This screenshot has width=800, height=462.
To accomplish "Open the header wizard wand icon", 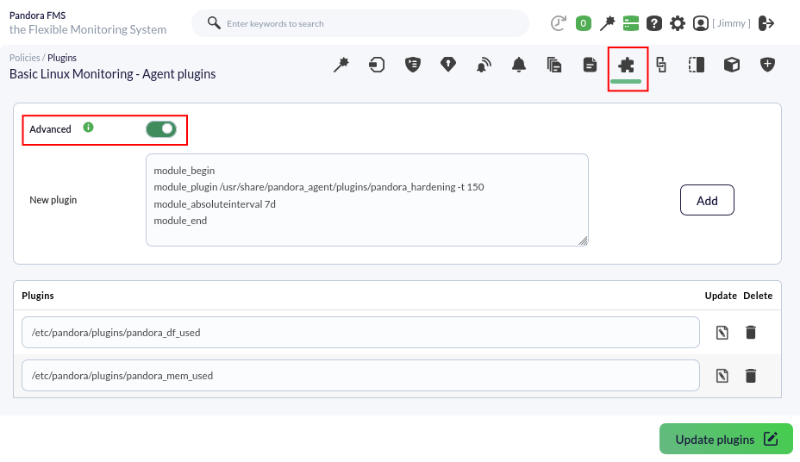I will (x=607, y=23).
